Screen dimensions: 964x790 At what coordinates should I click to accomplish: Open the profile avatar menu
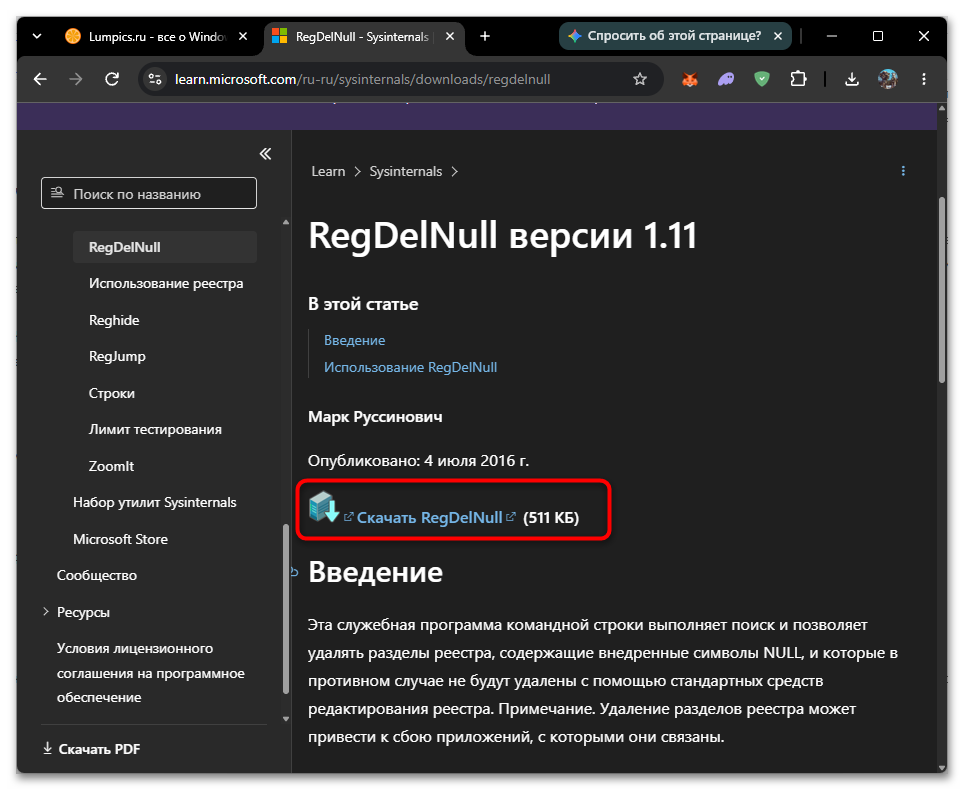coord(887,79)
